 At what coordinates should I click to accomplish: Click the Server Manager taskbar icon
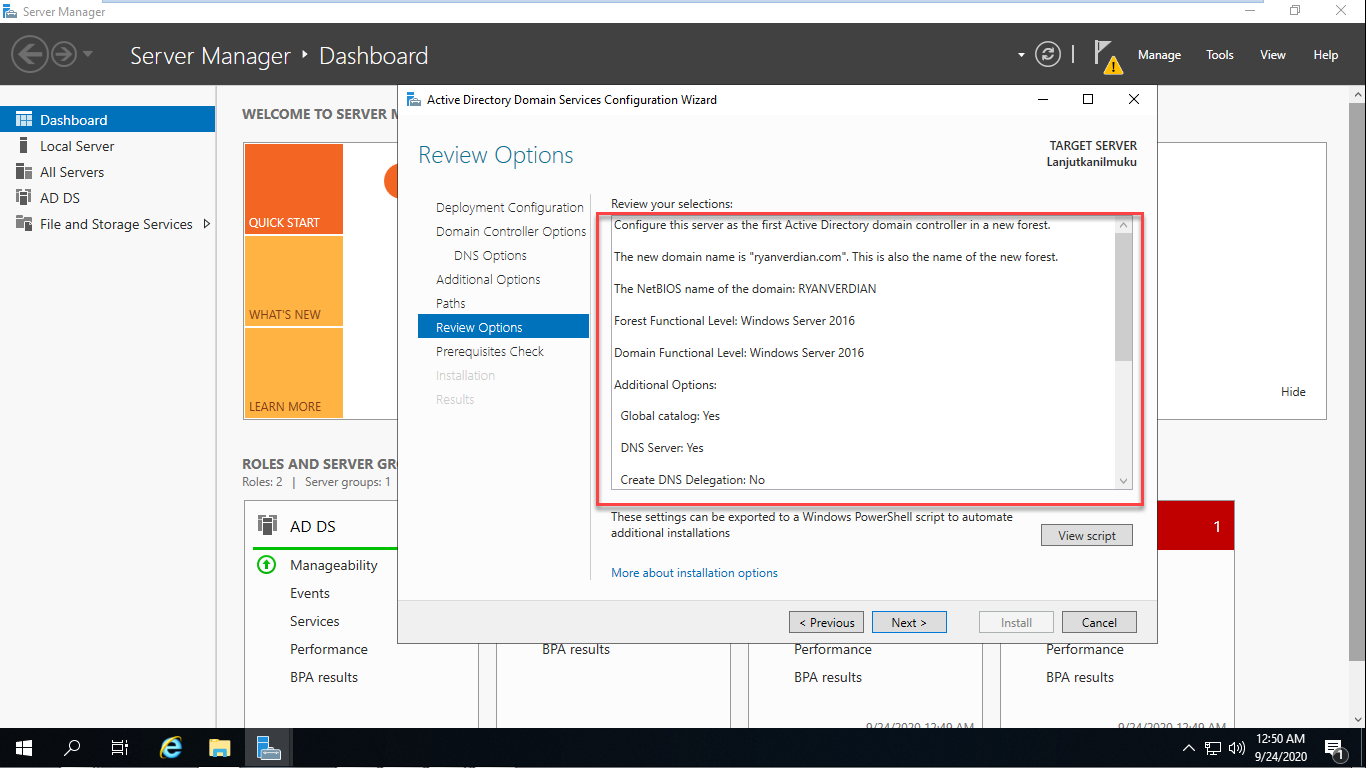269,747
